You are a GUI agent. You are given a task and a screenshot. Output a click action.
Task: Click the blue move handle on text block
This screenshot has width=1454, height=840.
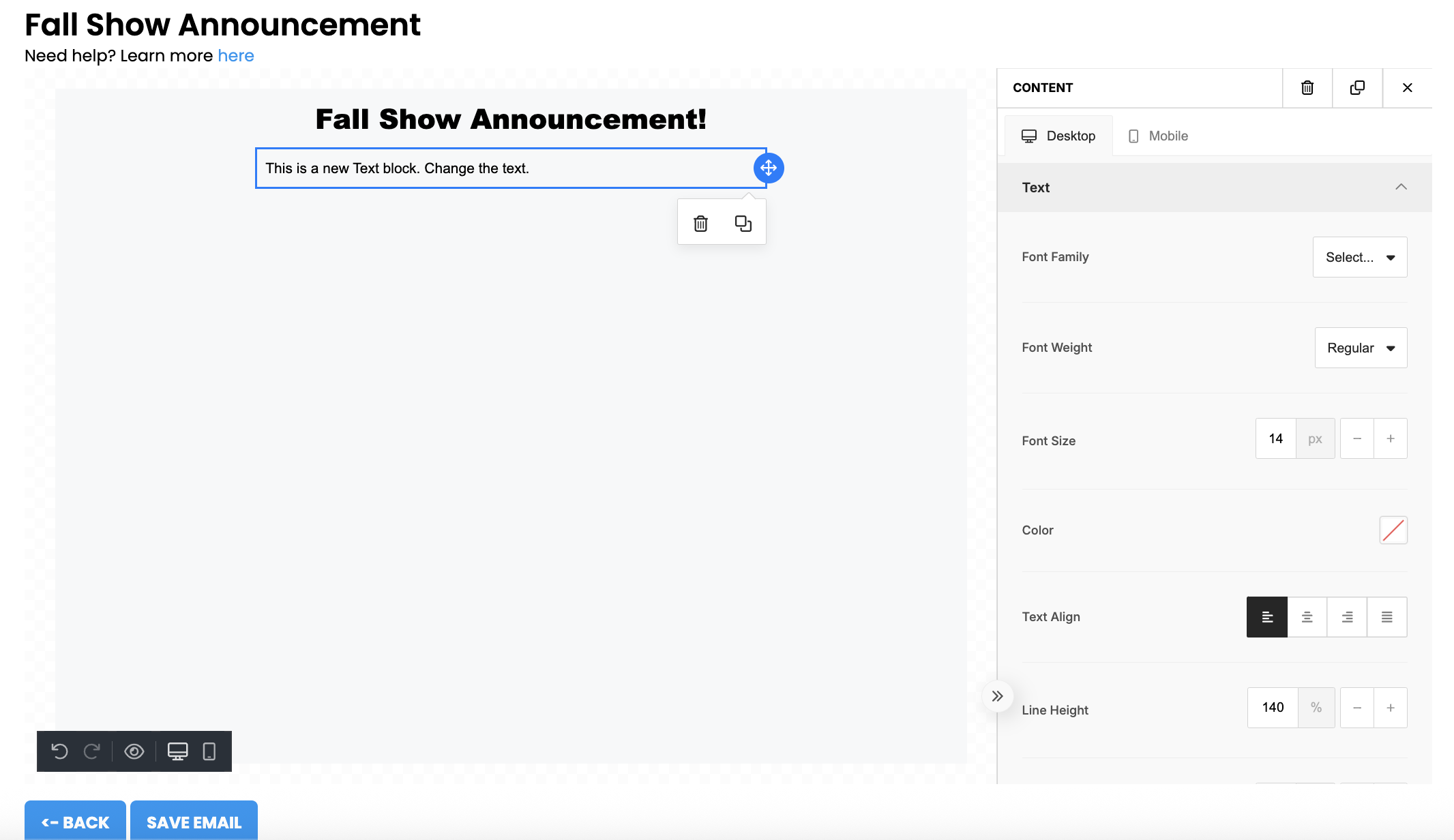pyautogui.click(x=769, y=168)
